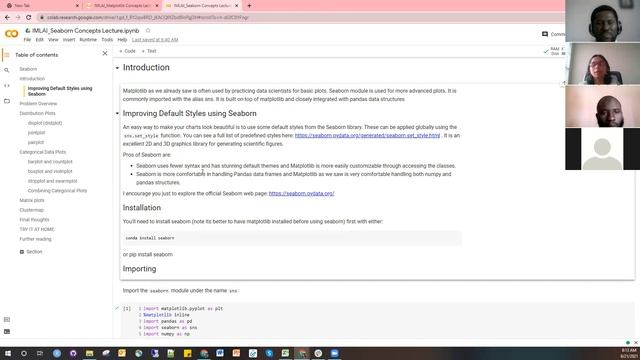Click the Last saved link
The height and width of the screenshot is (360, 640).
155,40
